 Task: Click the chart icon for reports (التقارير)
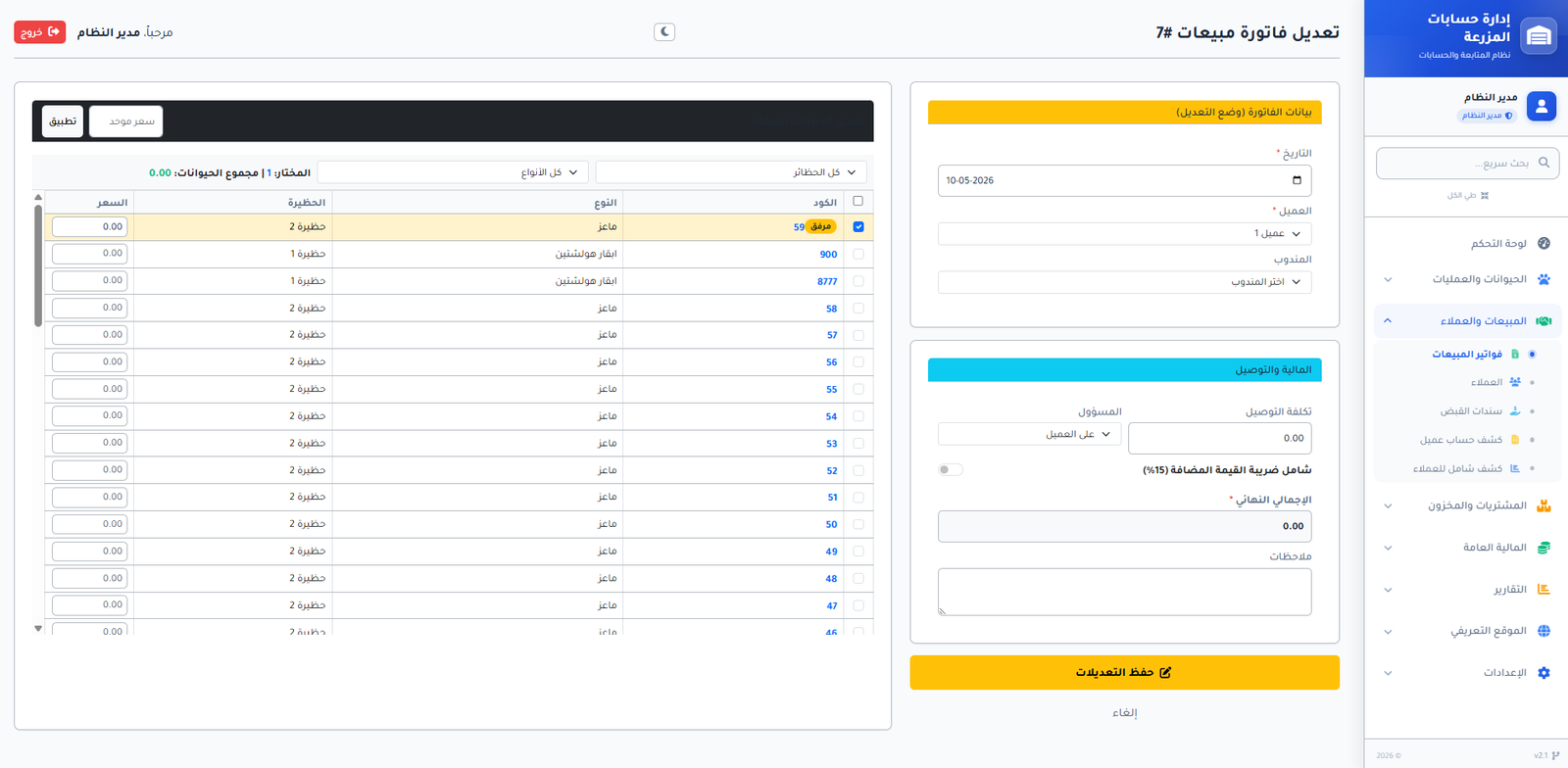point(1544,590)
